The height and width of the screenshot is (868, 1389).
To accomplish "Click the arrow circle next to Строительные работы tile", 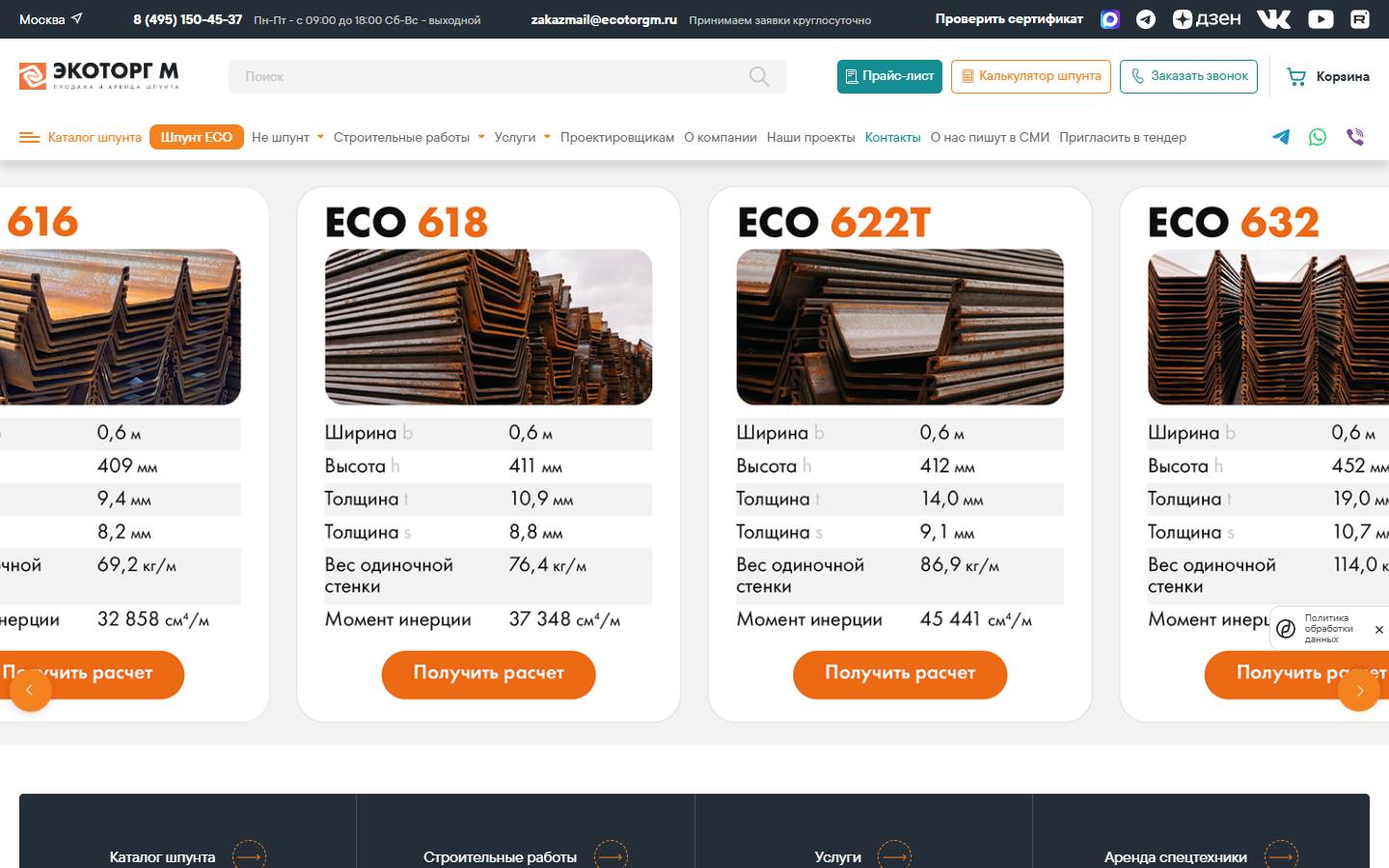I will [x=611, y=855].
